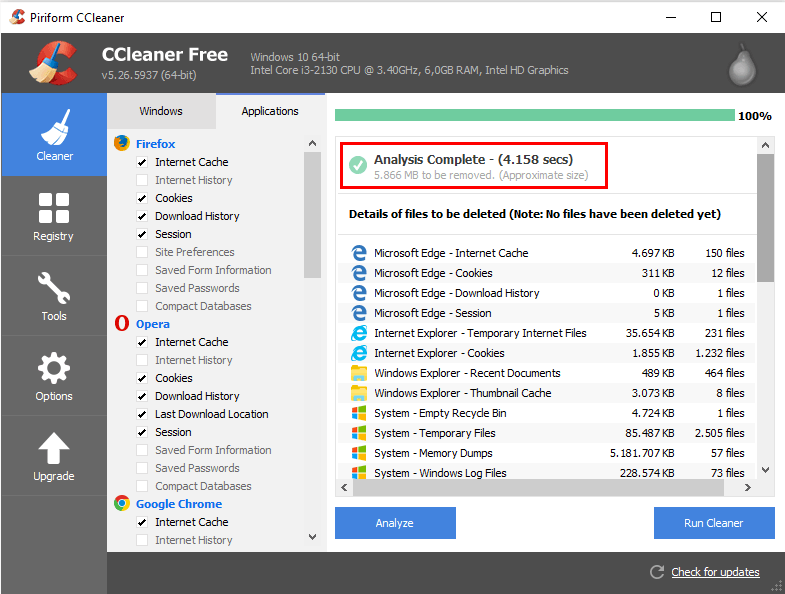Click the applications list scrollbar thumb
Screen dimensions: 785x594
[312, 215]
